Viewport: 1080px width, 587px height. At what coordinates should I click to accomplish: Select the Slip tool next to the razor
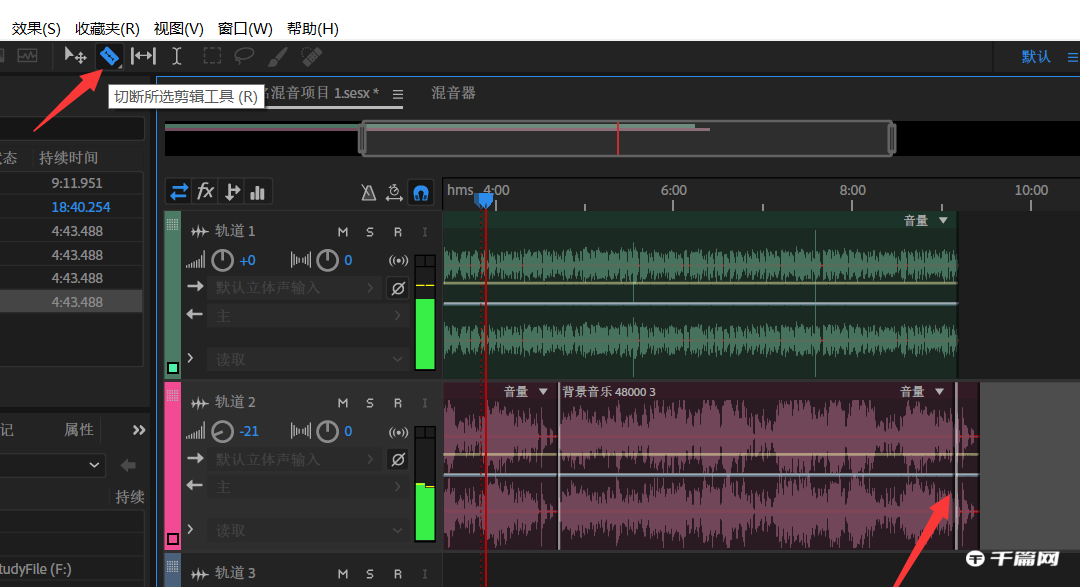[143, 56]
